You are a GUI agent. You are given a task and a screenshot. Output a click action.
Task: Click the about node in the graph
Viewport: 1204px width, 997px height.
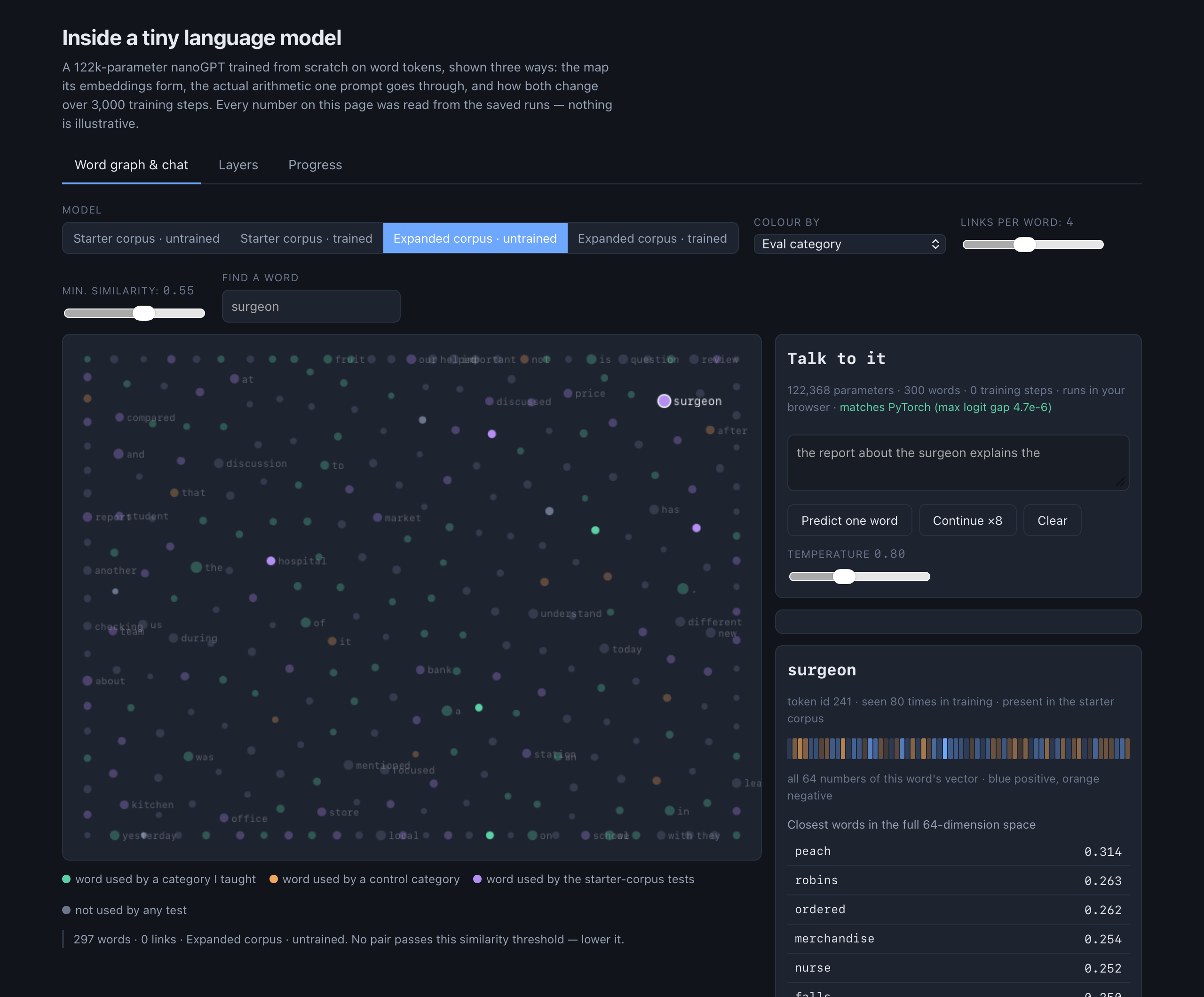coord(87,680)
